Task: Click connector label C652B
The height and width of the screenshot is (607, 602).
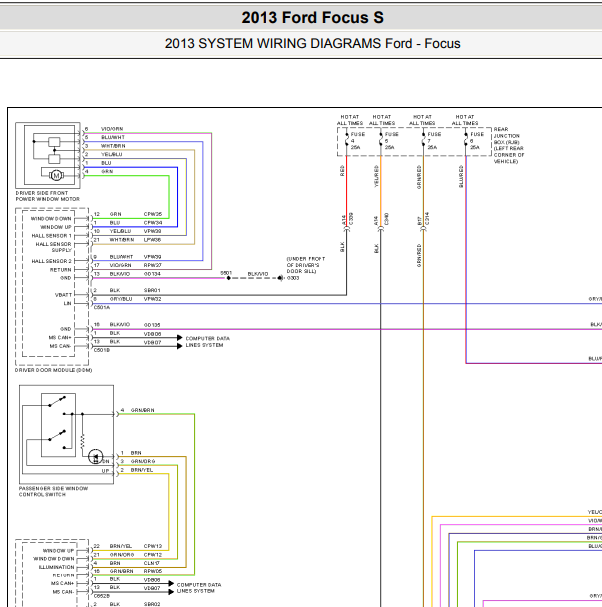Action: click(102, 596)
